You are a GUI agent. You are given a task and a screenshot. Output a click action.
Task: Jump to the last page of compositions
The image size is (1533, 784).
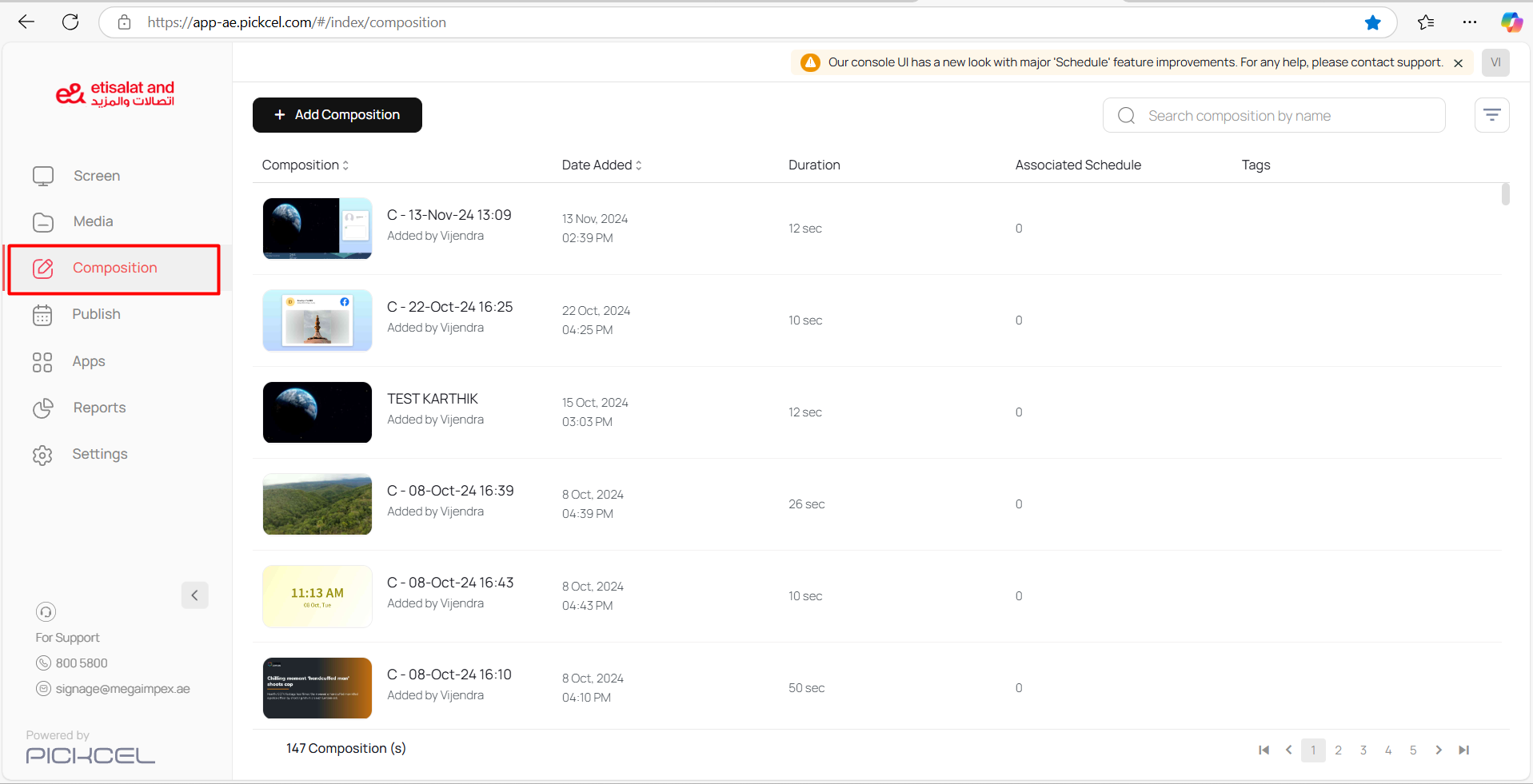tap(1463, 750)
